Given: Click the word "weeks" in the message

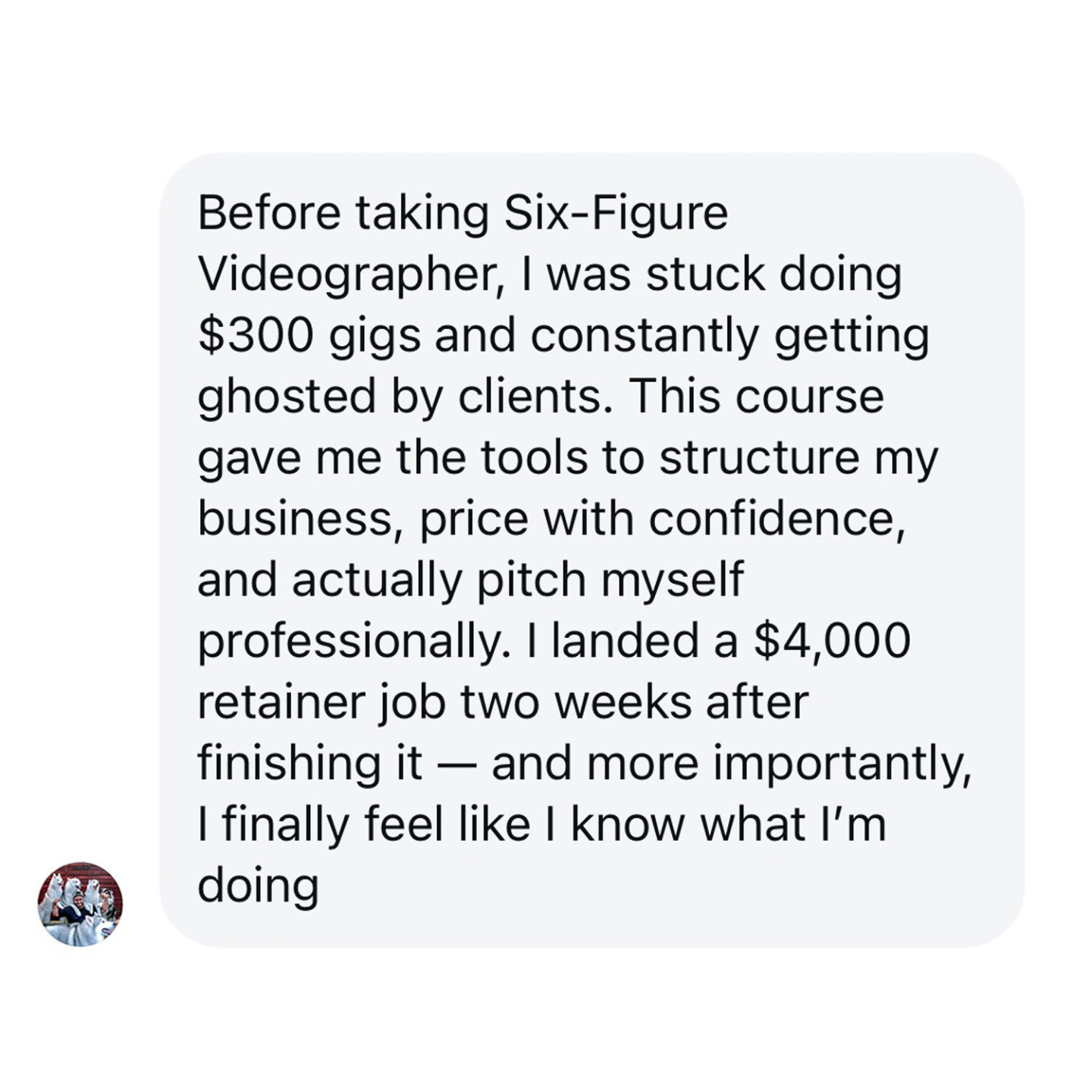Looking at the screenshot, I should pos(623,703).
